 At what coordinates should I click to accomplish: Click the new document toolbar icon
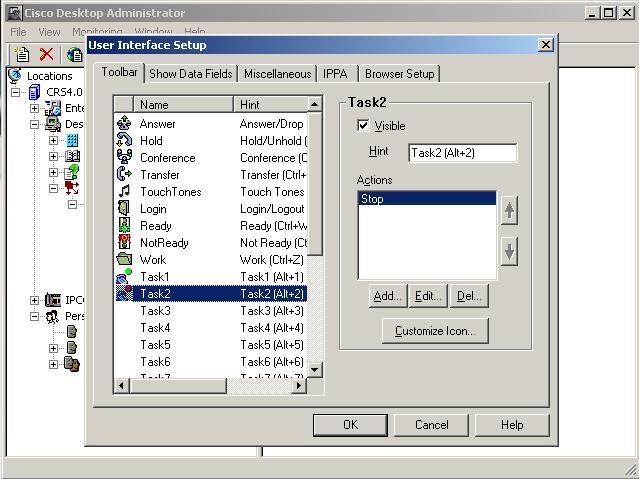[22, 54]
